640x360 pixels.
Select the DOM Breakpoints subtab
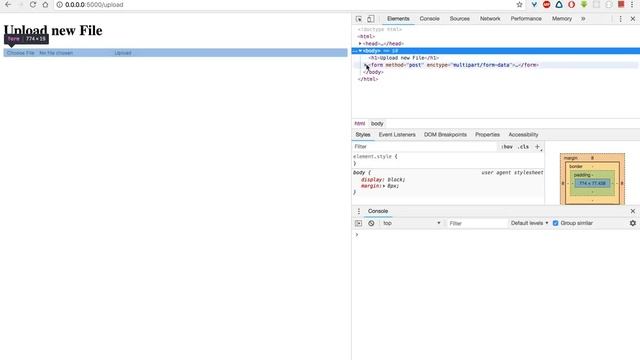coord(445,135)
